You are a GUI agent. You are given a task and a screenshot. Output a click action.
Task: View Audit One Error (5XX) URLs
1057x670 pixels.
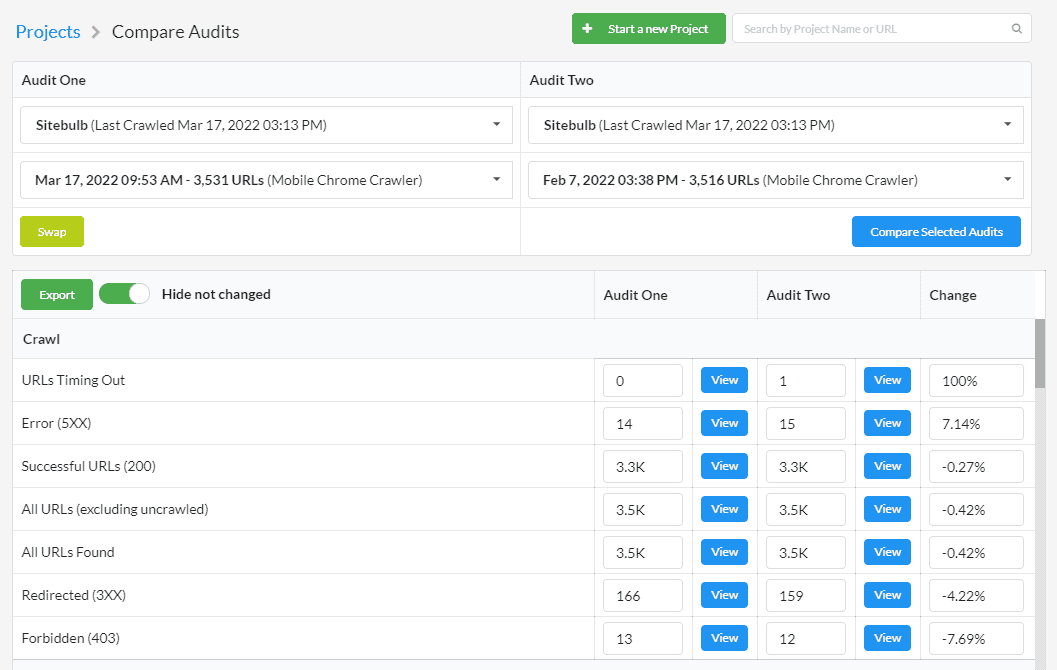point(725,423)
